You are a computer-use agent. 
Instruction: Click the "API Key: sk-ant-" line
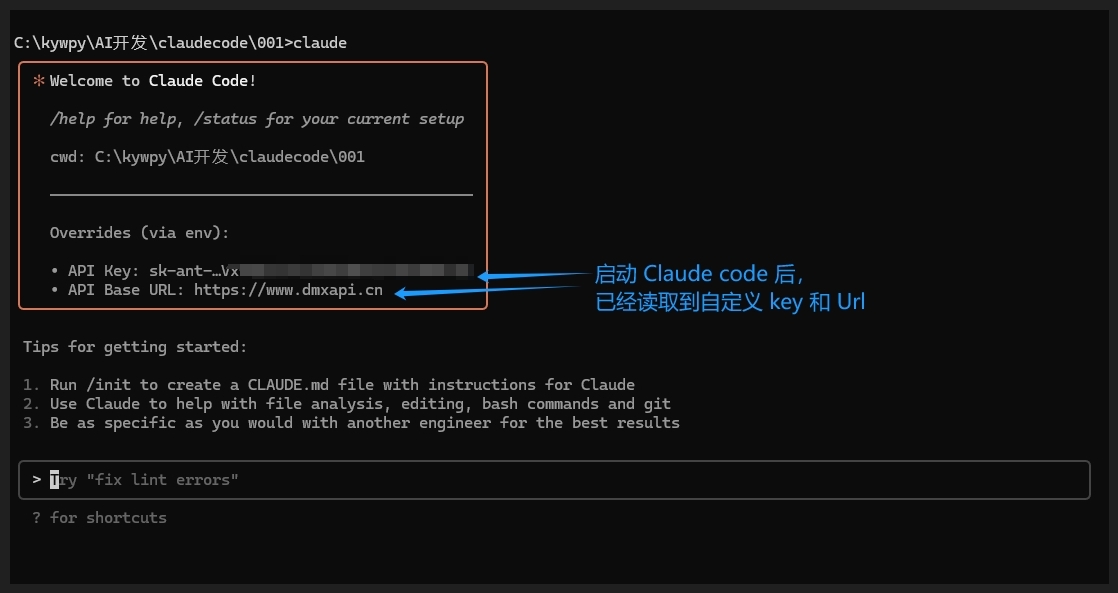click(262, 271)
